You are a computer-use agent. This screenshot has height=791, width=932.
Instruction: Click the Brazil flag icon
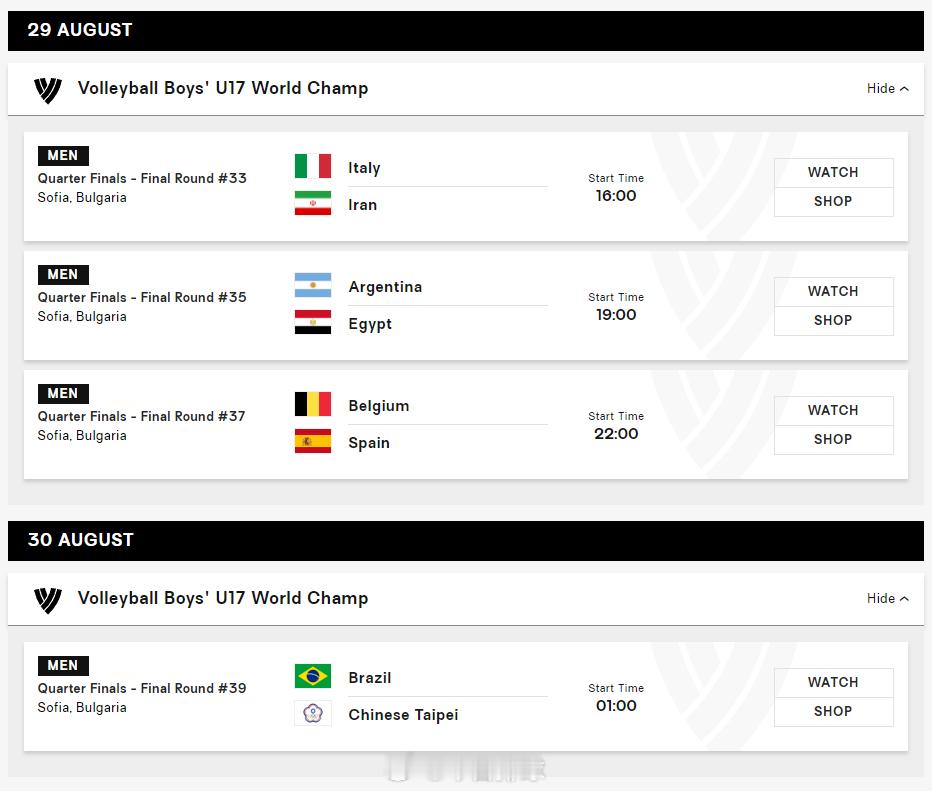tap(313, 676)
